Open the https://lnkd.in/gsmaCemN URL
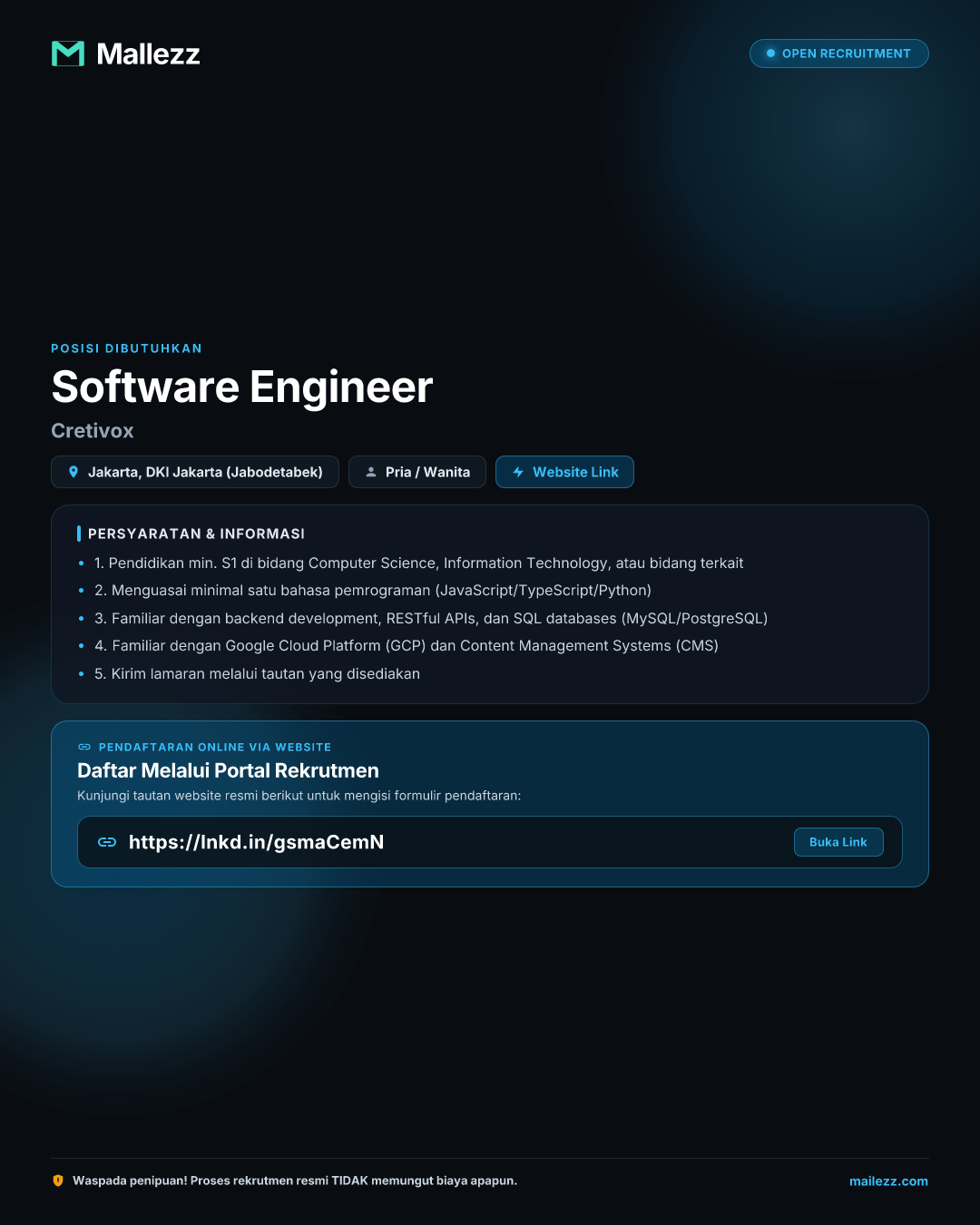Screen dimensions: 980x1225 tap(257, 842)
